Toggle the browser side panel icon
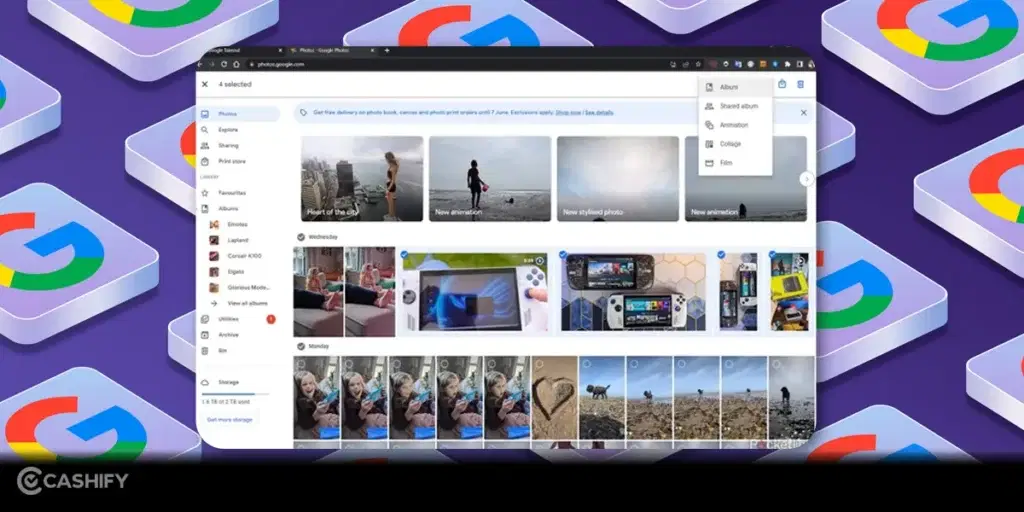The image size is (1024, 512). (799, 64)
